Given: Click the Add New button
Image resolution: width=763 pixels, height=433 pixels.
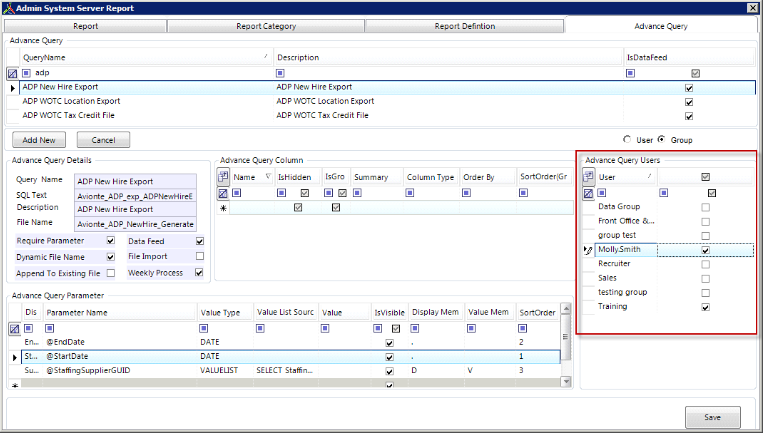Looking at the screenshot, I should click(39, 140).
